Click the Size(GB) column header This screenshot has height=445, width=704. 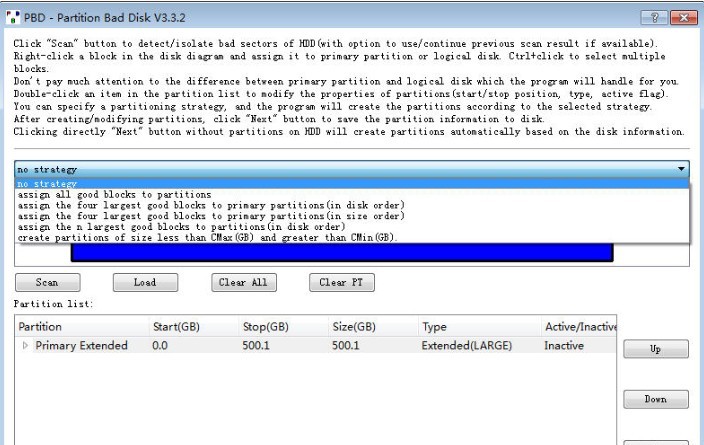pyautogui.click(x=374, y=326)
